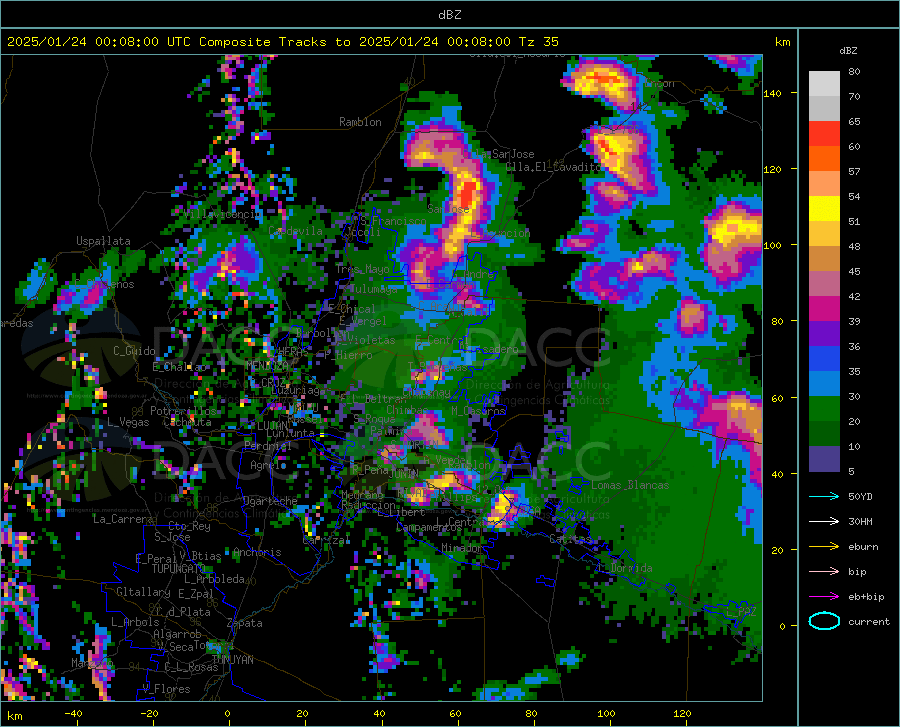This screenshot has height=727, width=900.
Task: Click the 'current' legend label
Action: pos(869,621)
